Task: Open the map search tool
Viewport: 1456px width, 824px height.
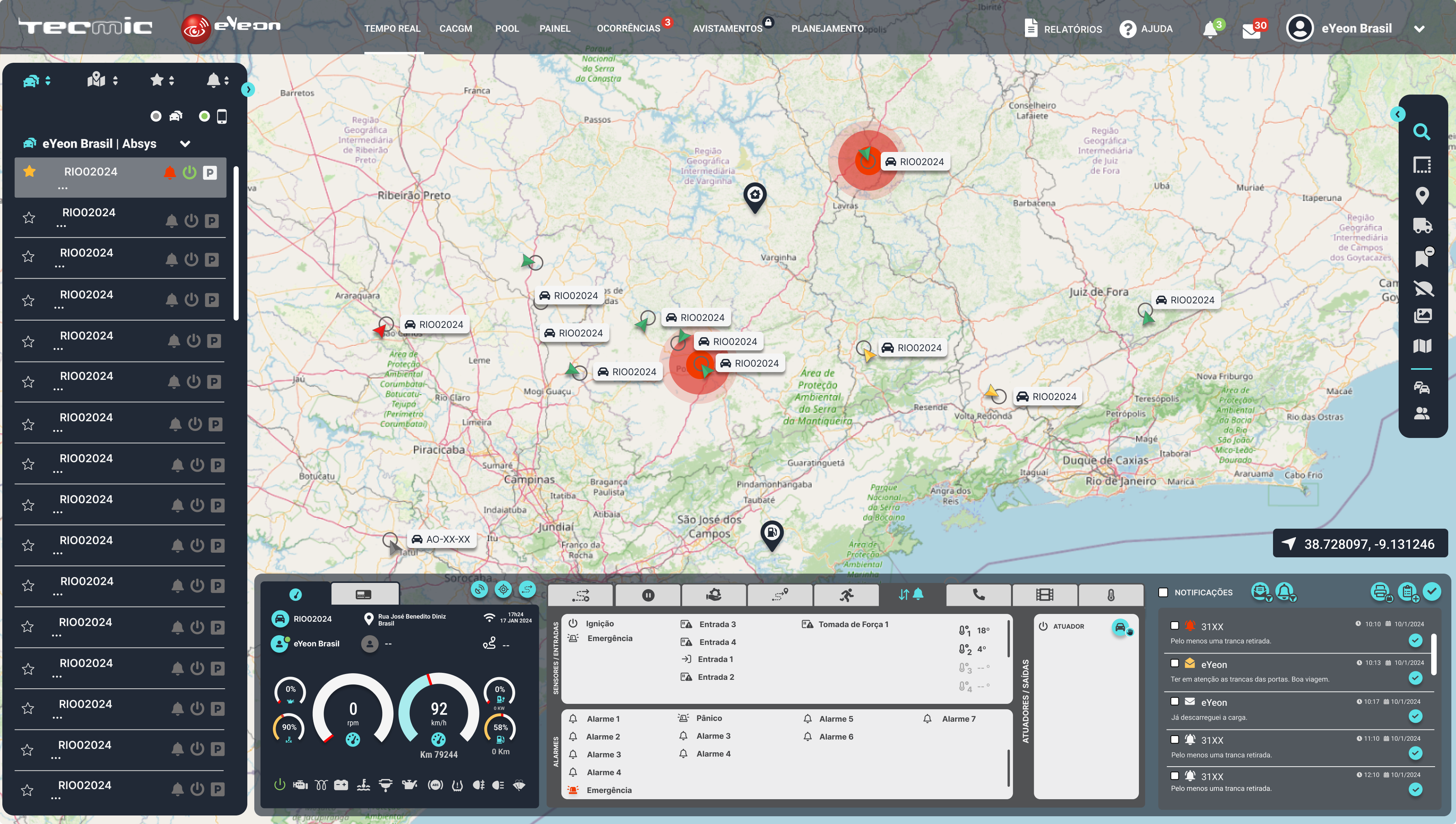Action: tap(1421, 132)
